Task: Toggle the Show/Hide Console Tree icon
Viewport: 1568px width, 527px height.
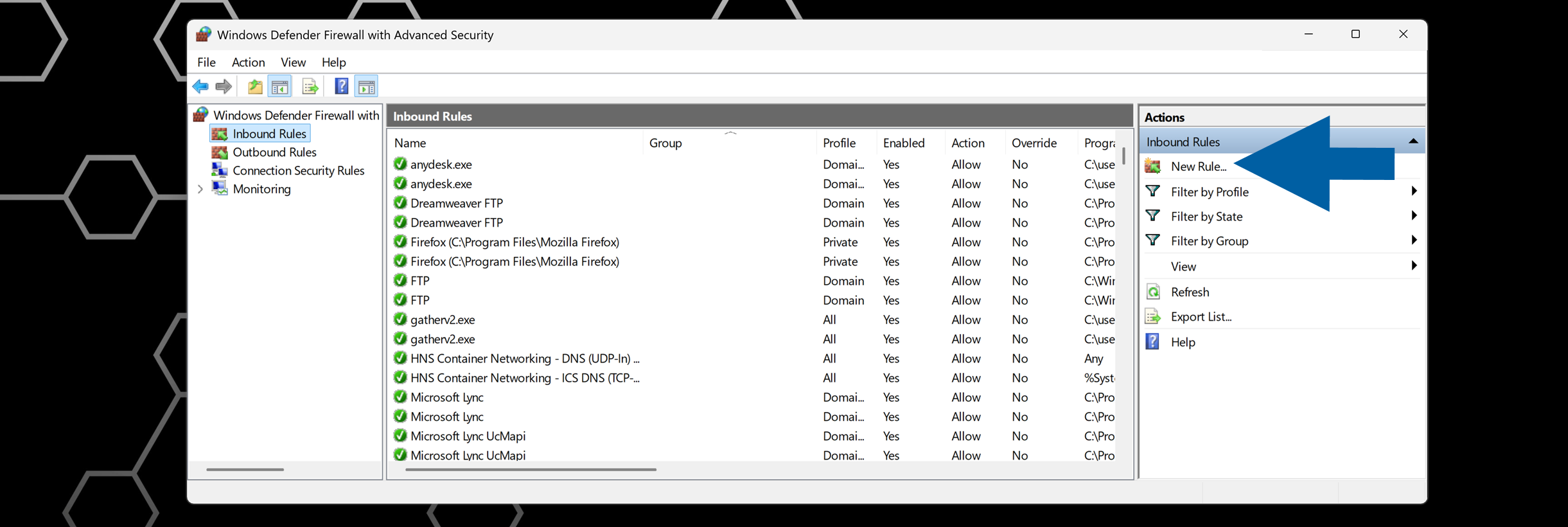Action: tap(279, 86)
